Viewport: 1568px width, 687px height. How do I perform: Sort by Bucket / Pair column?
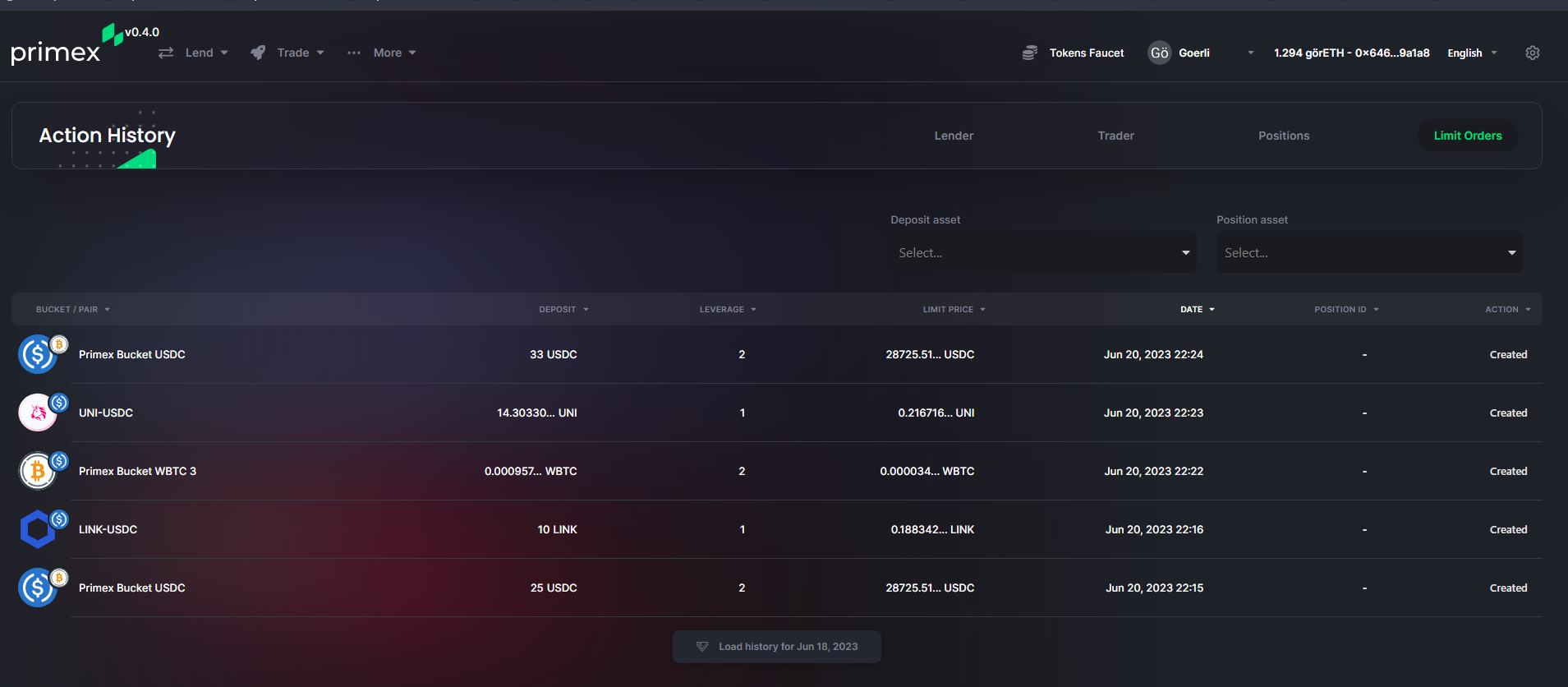click(72, 310)
